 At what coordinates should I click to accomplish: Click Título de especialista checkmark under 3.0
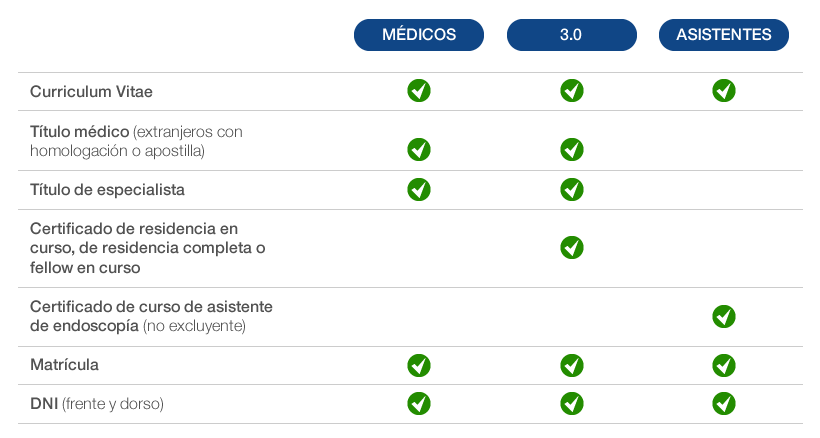[x=572, y=189]
